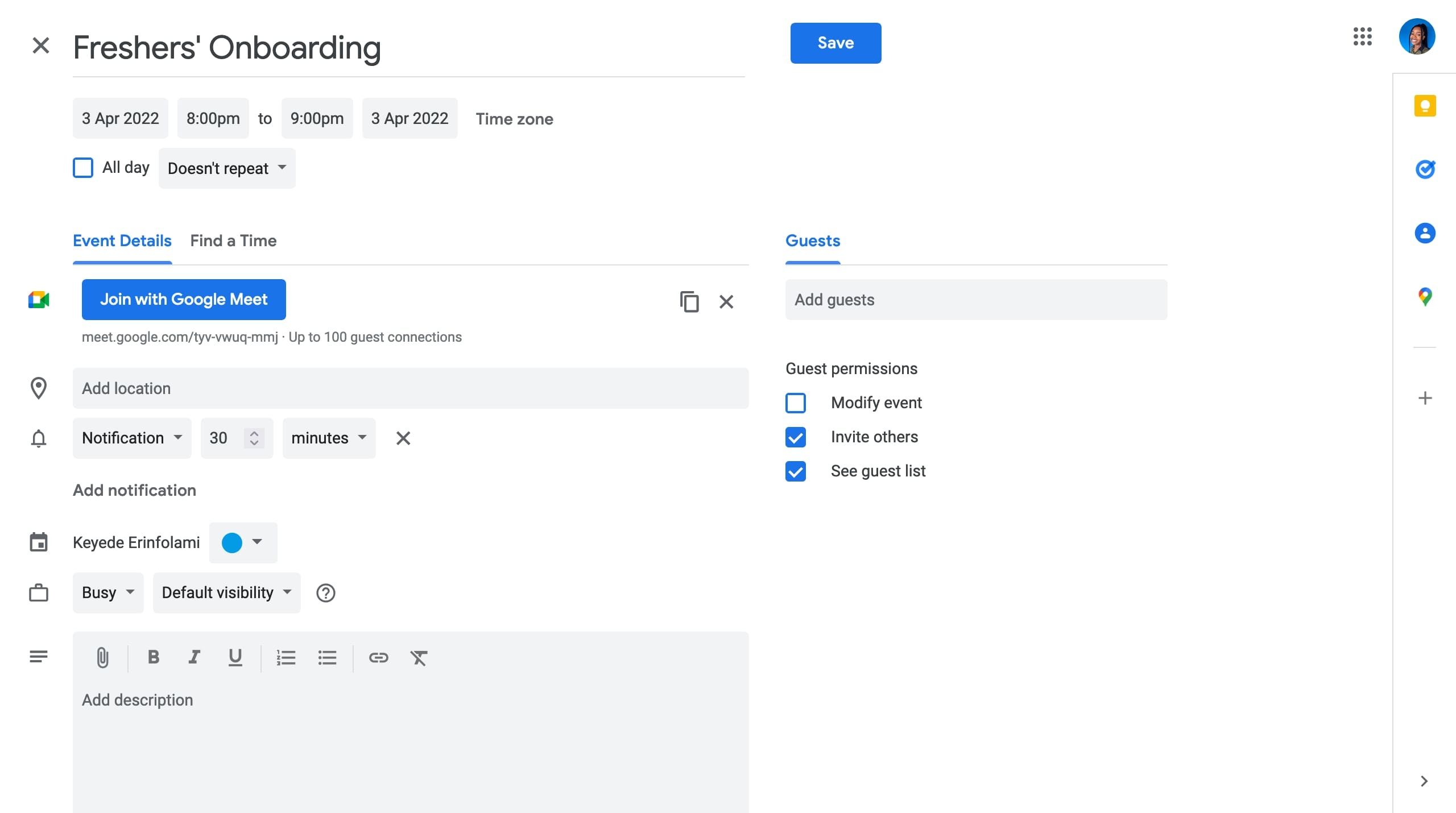Viewport: 1456px width, 813px height.
Task: Toggle bold text formatting
Action: coord(152,658)
